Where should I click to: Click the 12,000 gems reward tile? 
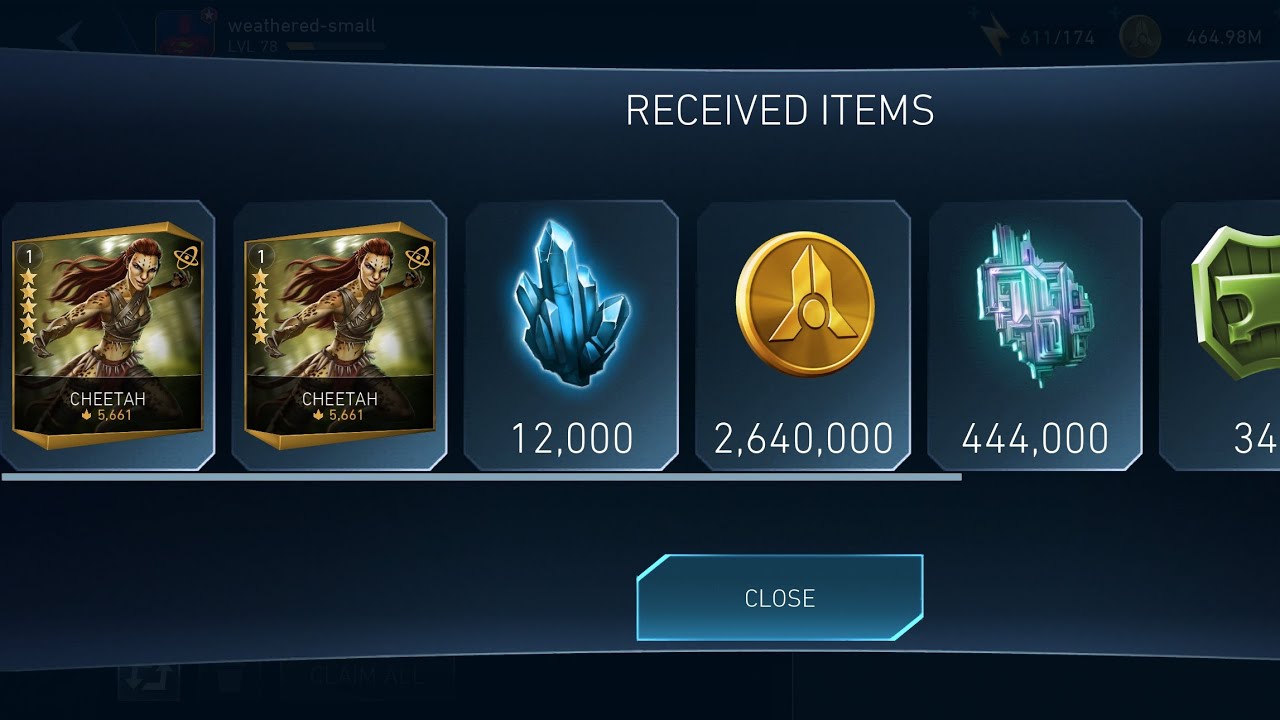[571, 336]
